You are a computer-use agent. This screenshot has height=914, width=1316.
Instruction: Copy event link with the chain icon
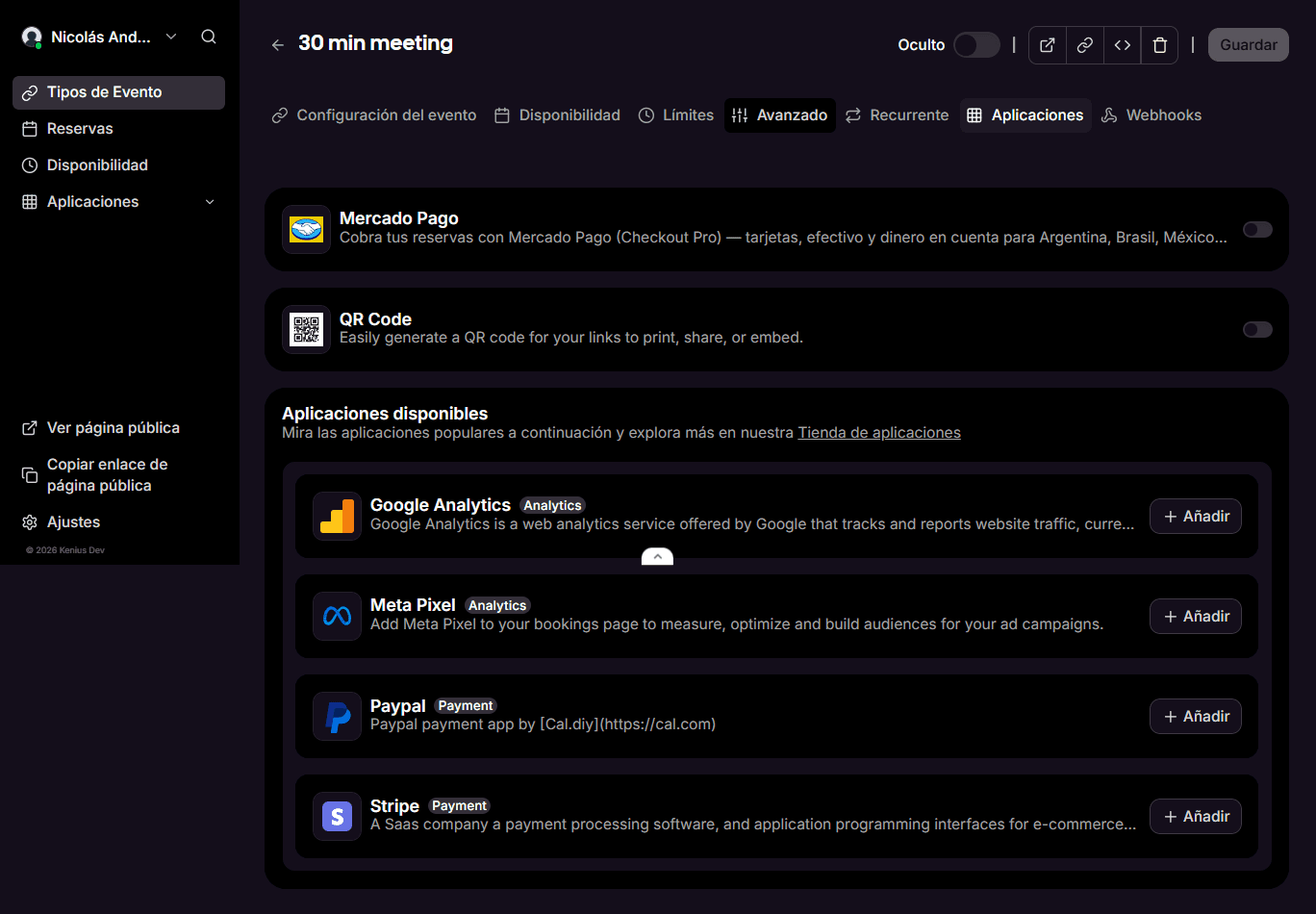click(1085, 45)
